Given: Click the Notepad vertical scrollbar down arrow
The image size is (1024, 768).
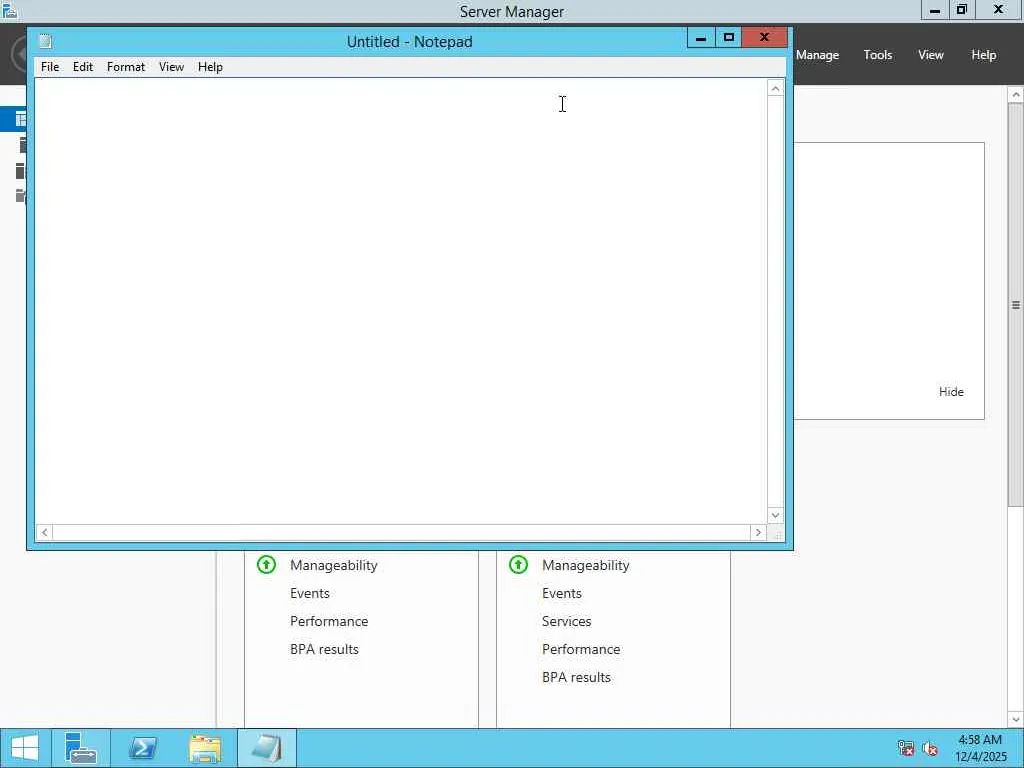Looking at the screenshot, I should (775, 515).
